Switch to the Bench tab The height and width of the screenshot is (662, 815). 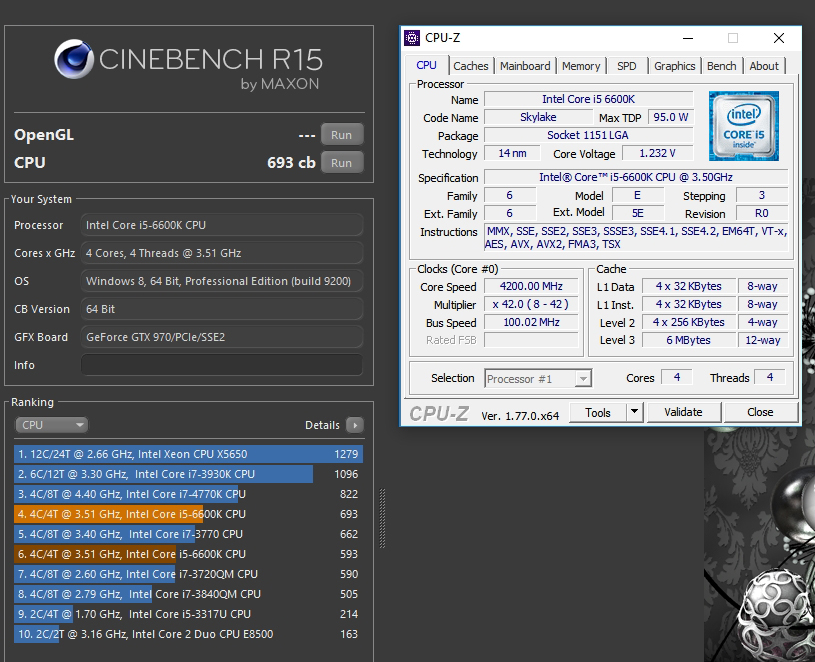(x=721, y=66)
